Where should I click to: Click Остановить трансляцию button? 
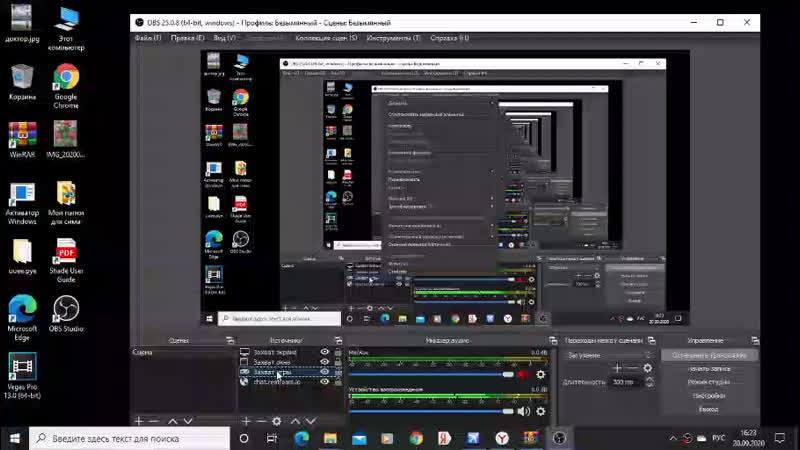pyautogui.click(x=709, y=355)
